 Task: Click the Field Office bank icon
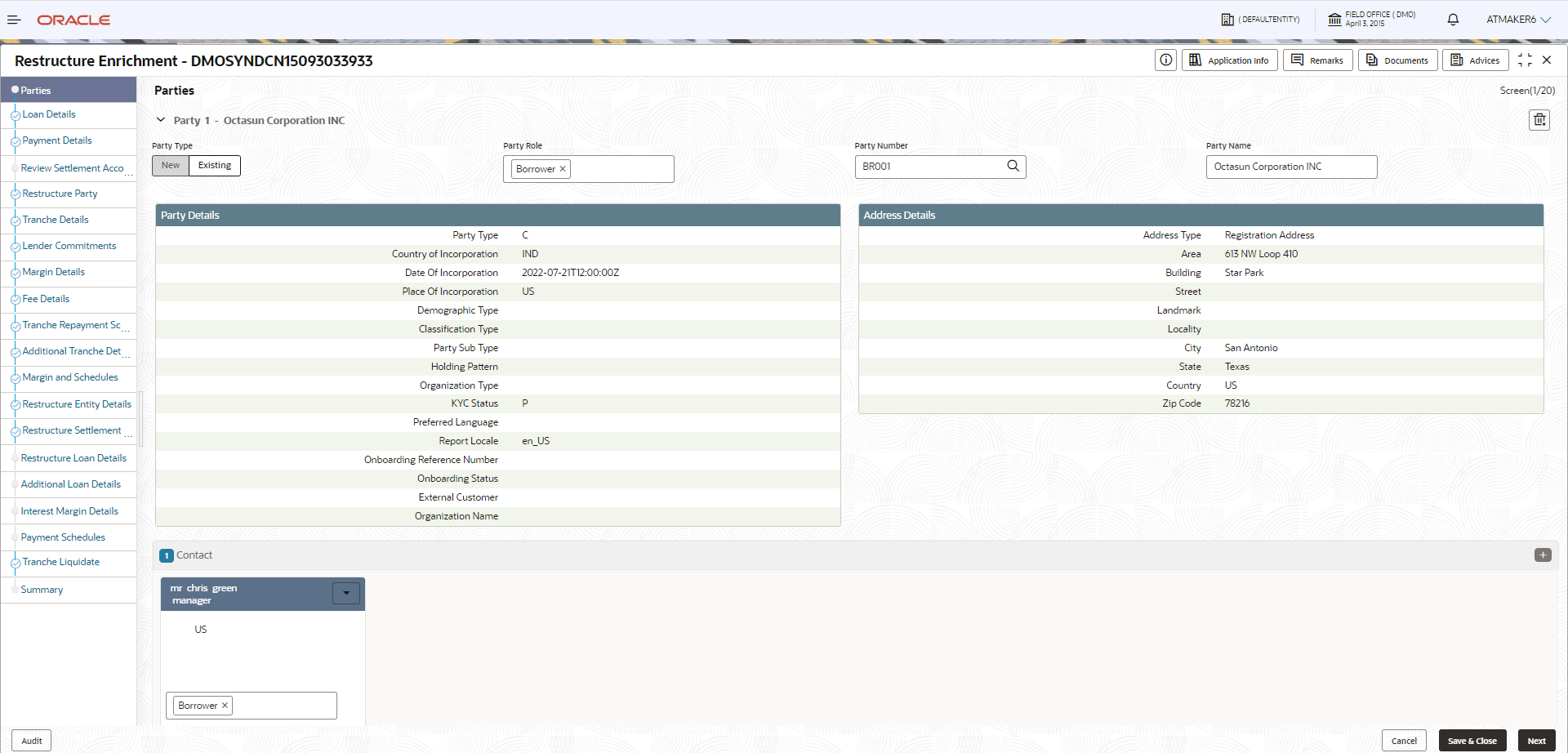click(x=1334, y=20)
